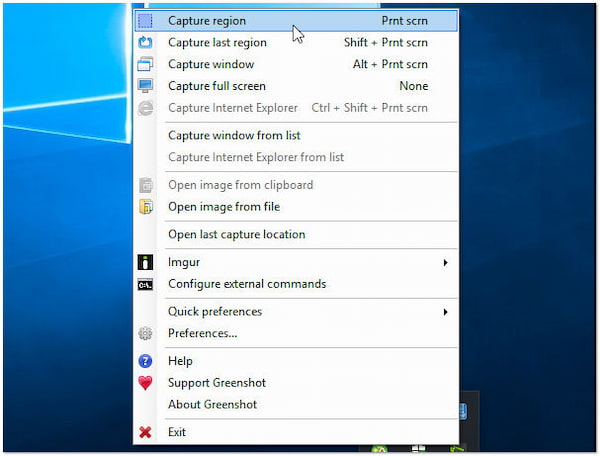The height and width of the screenshot is (456, 600).
Task: Select Configure external commands
Action: point(296,284)
